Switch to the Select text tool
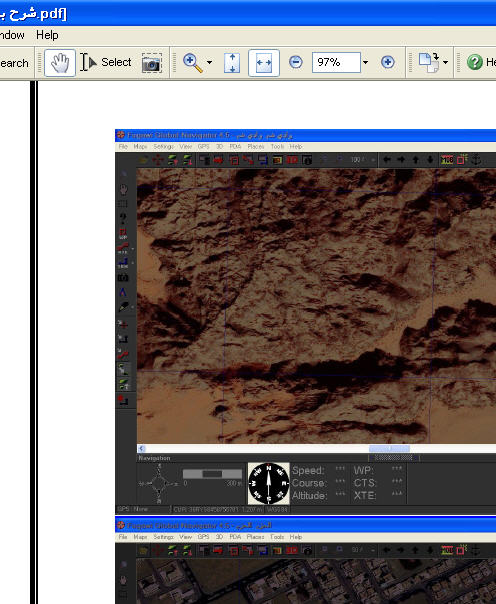Image resolution: width=496 pixels, height=604 pixels. point(106,62)
